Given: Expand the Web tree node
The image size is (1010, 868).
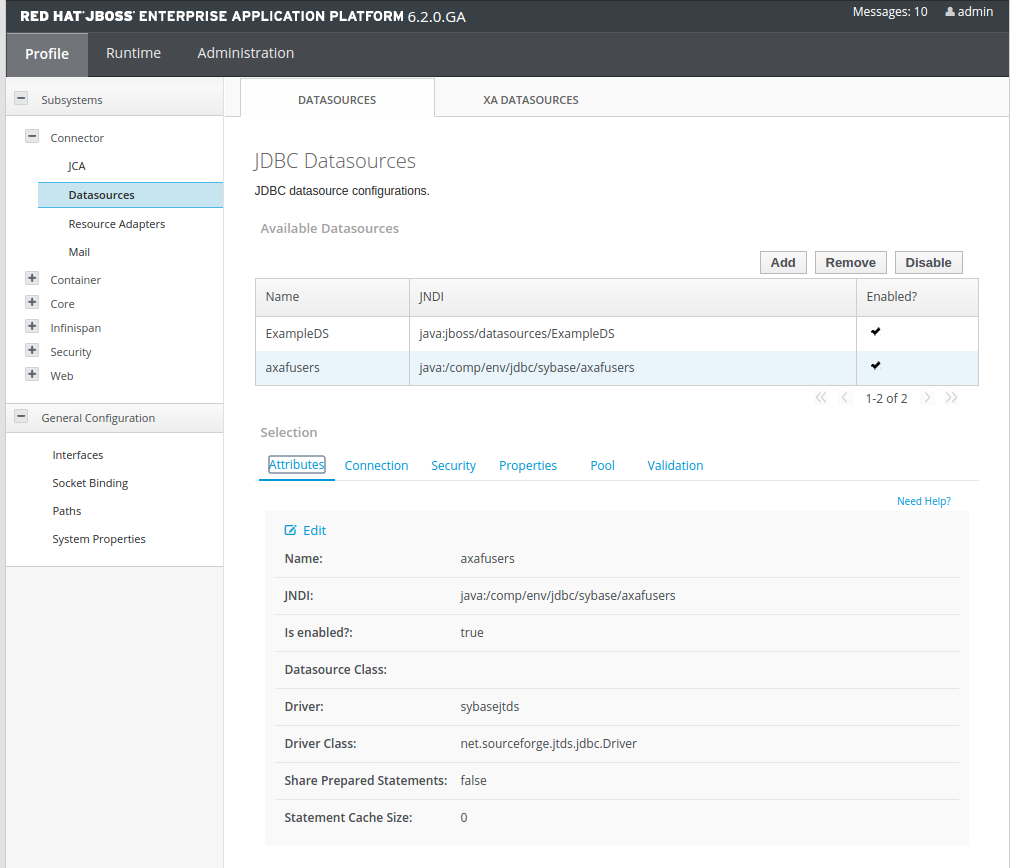Looking at the screenshot, I should [x=32, y=374].
